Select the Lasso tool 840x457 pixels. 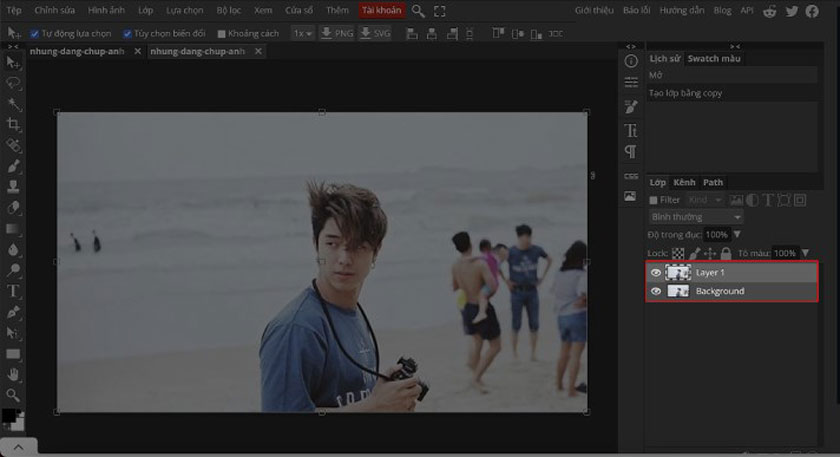tap(13, 83)
